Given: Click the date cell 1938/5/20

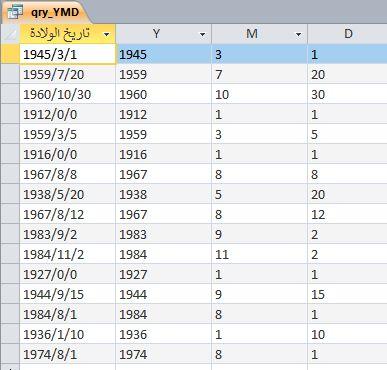Looking at the screenshot, I should point(68,194).
